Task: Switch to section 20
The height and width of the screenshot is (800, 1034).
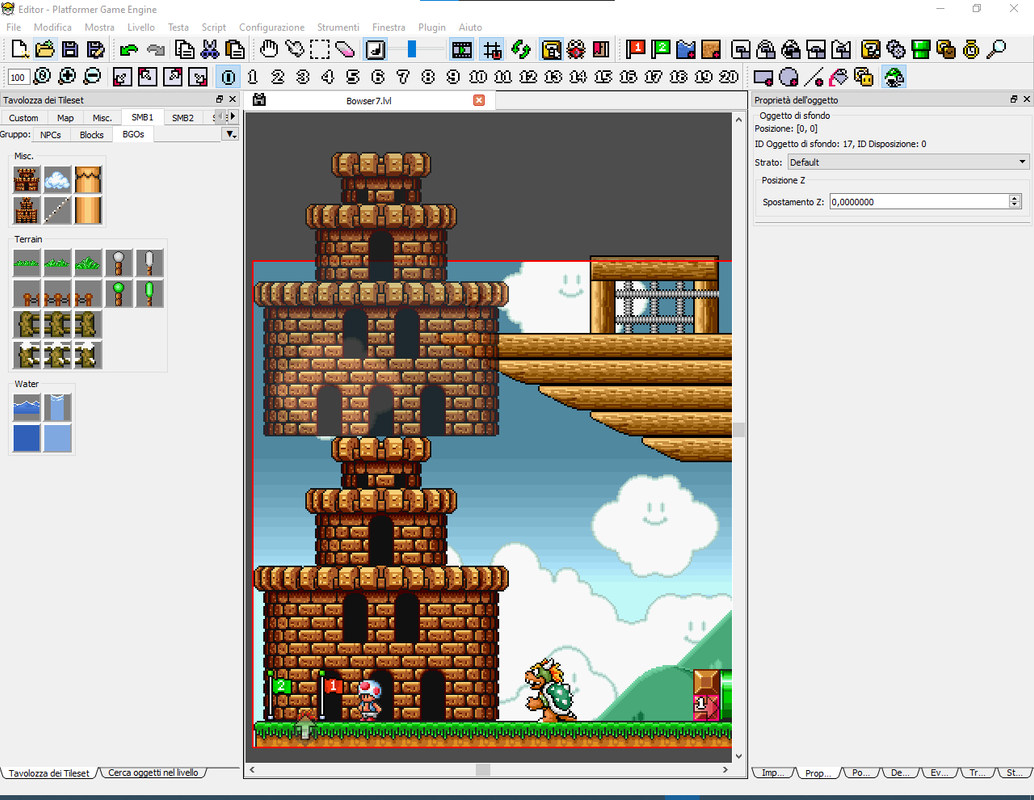Action: pos(729,77)
